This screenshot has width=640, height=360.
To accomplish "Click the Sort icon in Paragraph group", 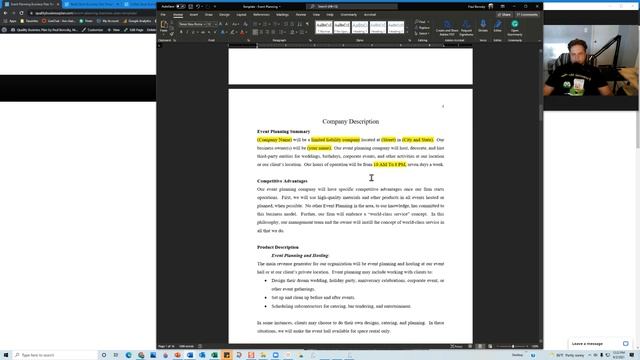I will point(299,24).
